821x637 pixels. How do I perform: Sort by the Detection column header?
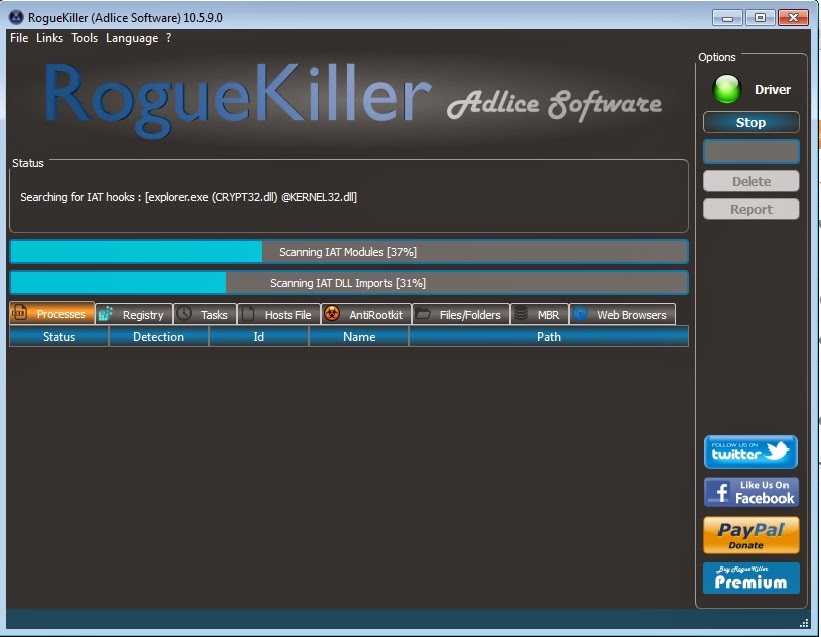pos(159,337)
